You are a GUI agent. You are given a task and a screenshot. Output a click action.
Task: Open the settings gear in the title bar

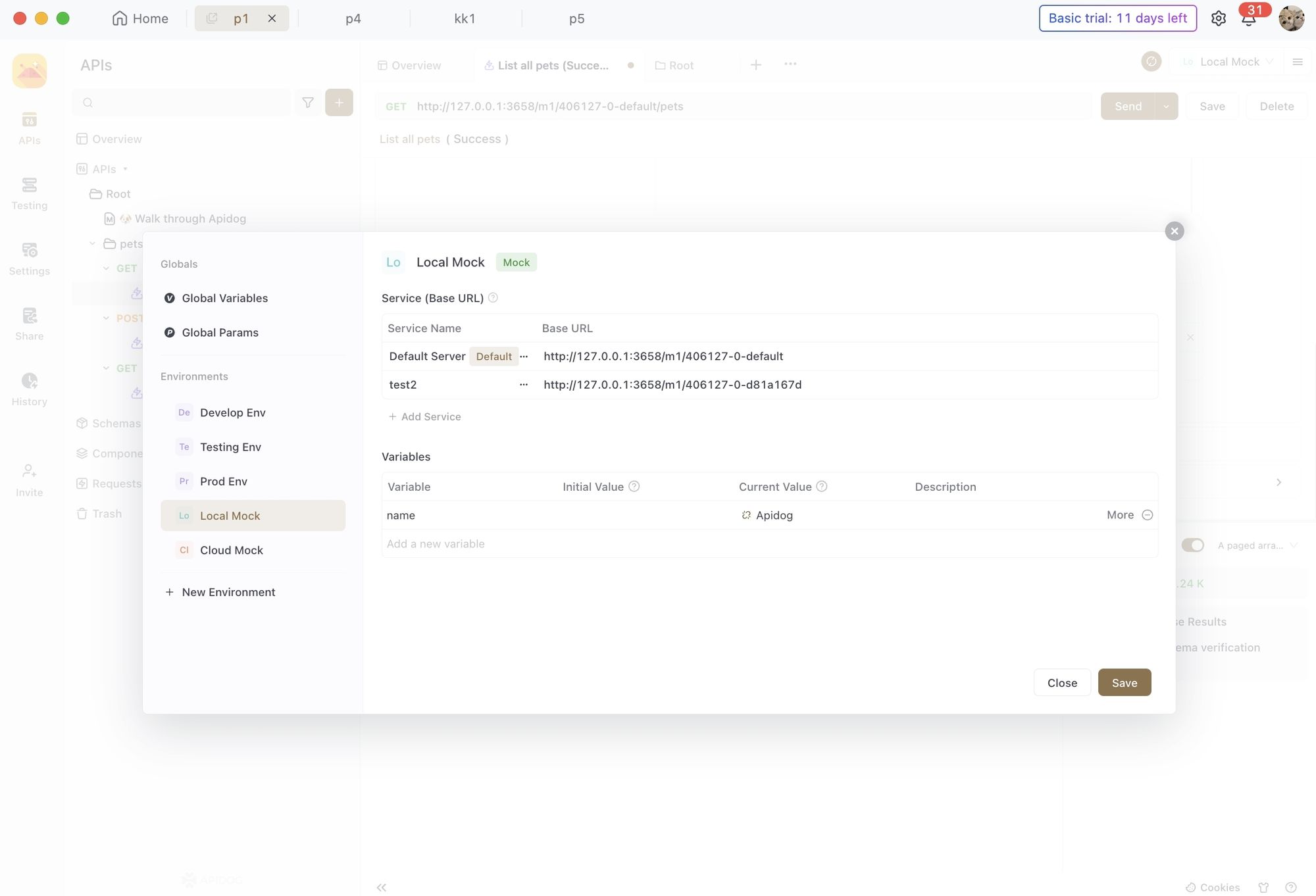[1218, 18]
